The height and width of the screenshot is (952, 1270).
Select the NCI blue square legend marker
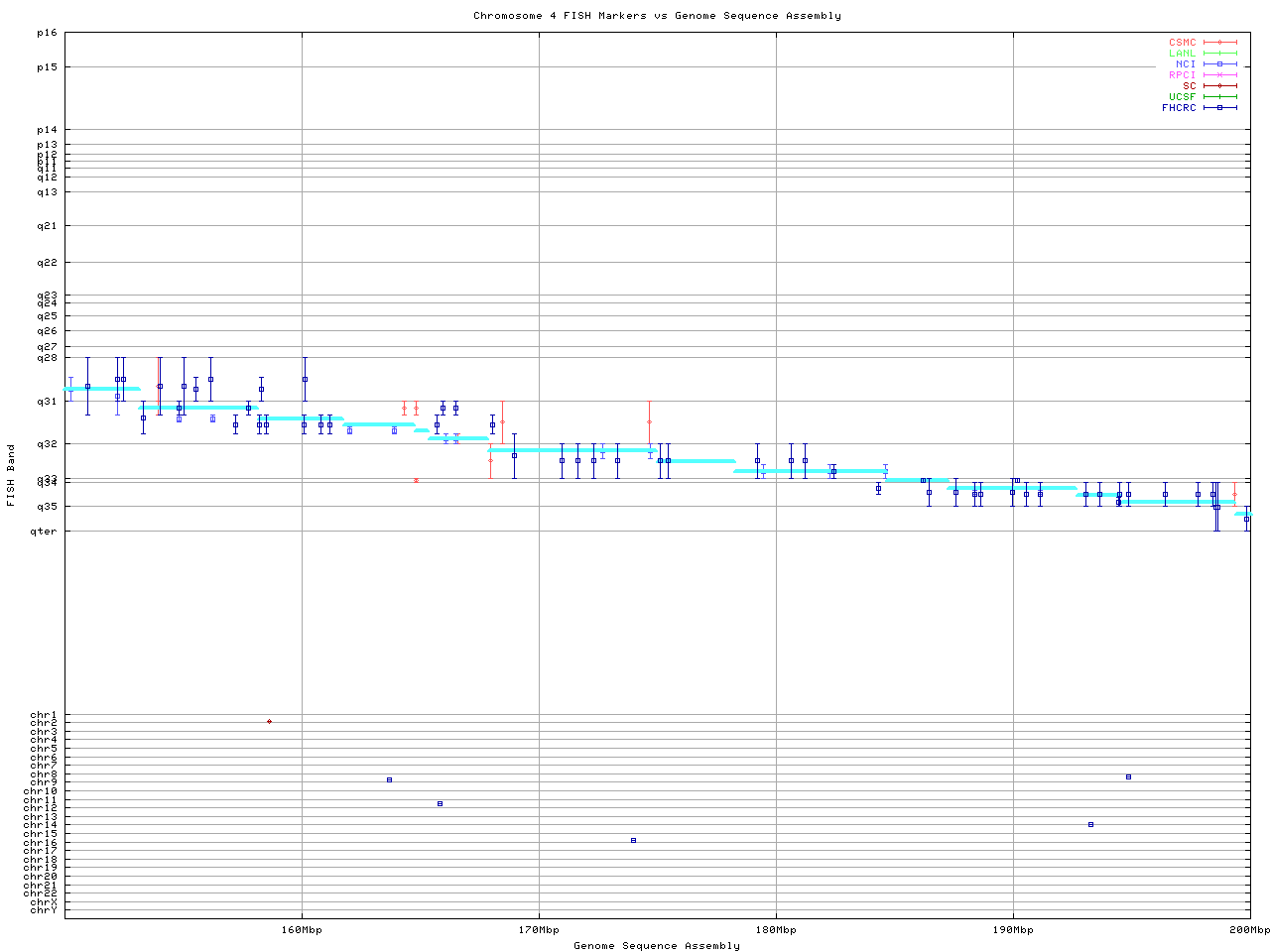(1219, 64)
